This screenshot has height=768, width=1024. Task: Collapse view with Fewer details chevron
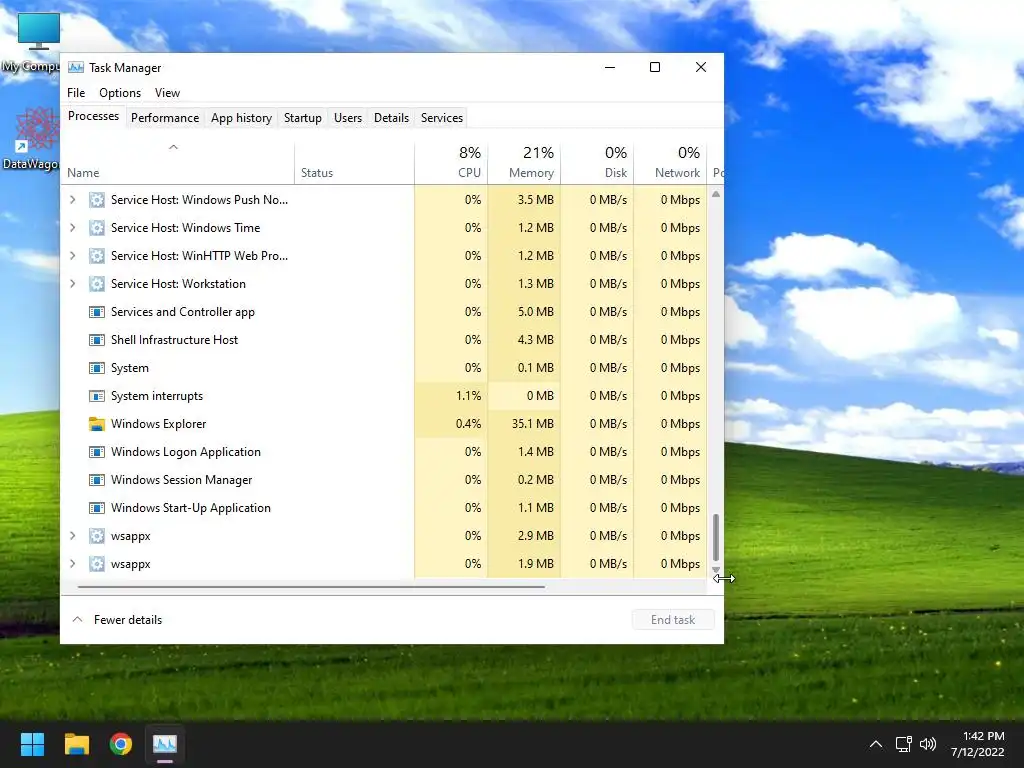click(77, 619)
